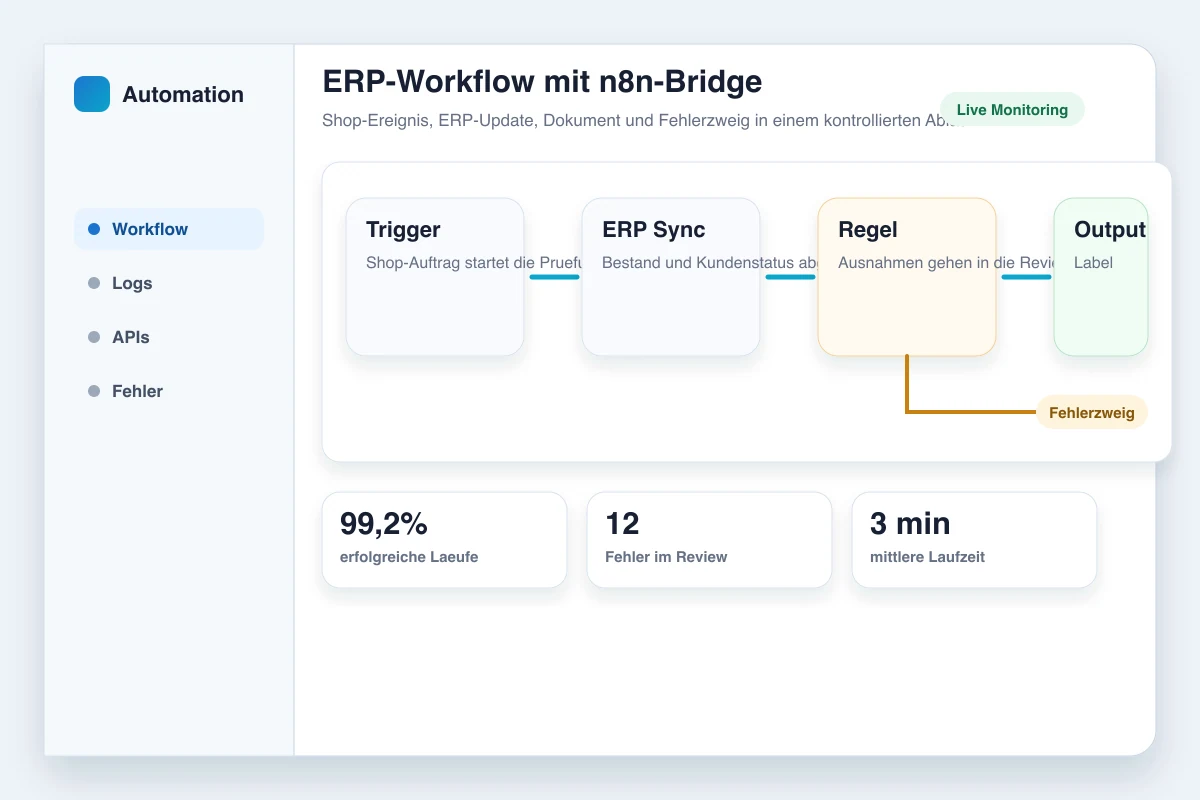The image size is (1200, 800).
Task: Select the Trigger workflow node
Action: [435, 277]
